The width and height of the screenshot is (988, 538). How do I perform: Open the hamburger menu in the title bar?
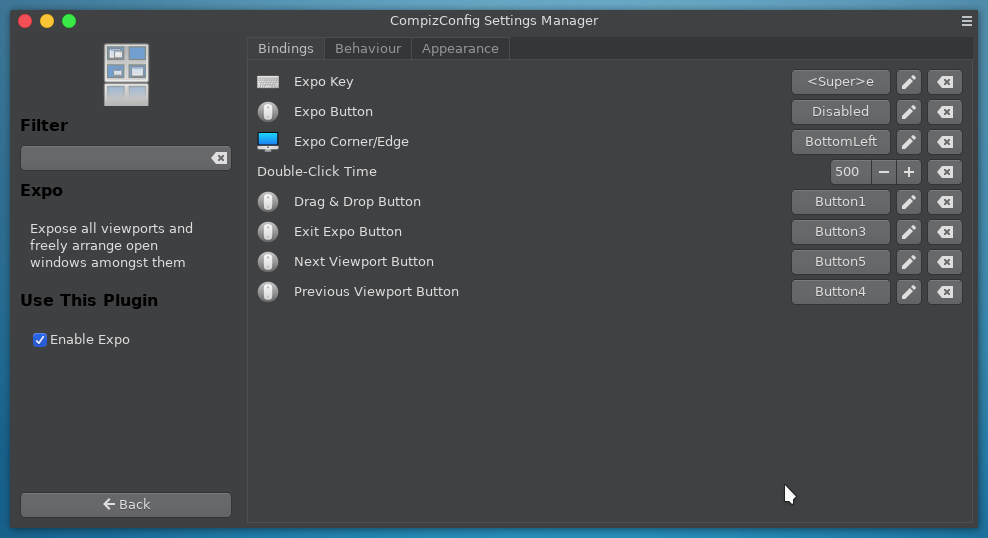[967, 21]
